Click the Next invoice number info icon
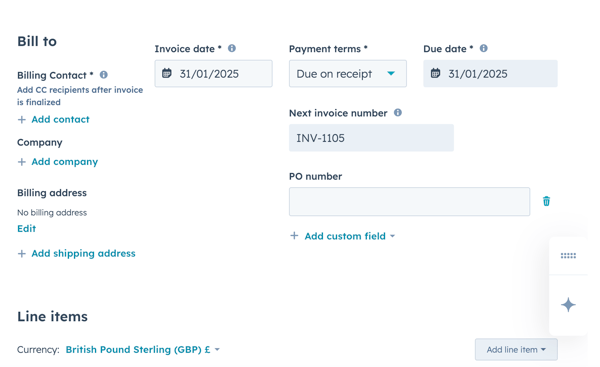The image size is (600, 367). pyautogui.click(x=398, y=113)
